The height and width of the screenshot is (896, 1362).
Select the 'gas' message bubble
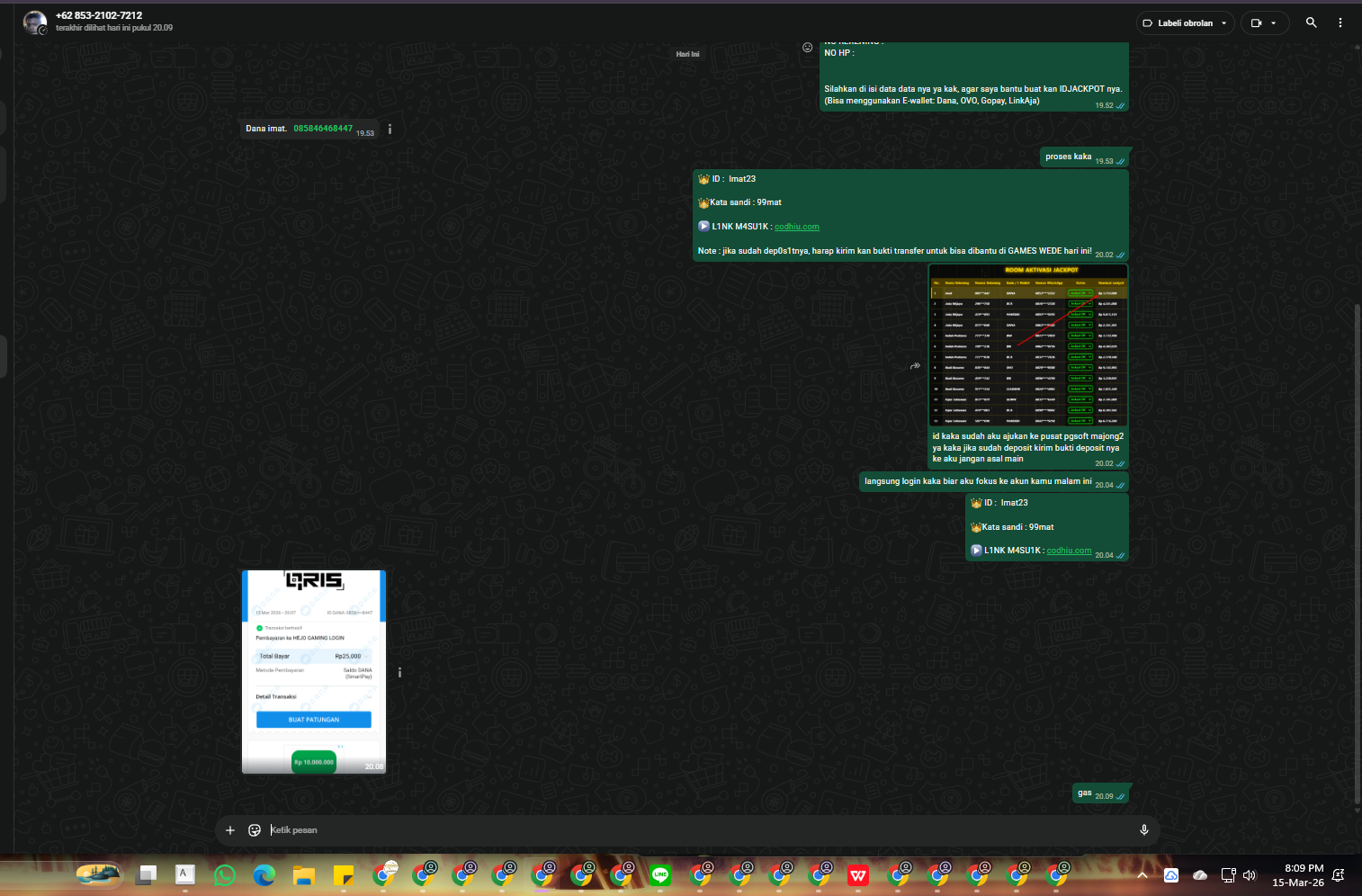[x=1101, y=793]
